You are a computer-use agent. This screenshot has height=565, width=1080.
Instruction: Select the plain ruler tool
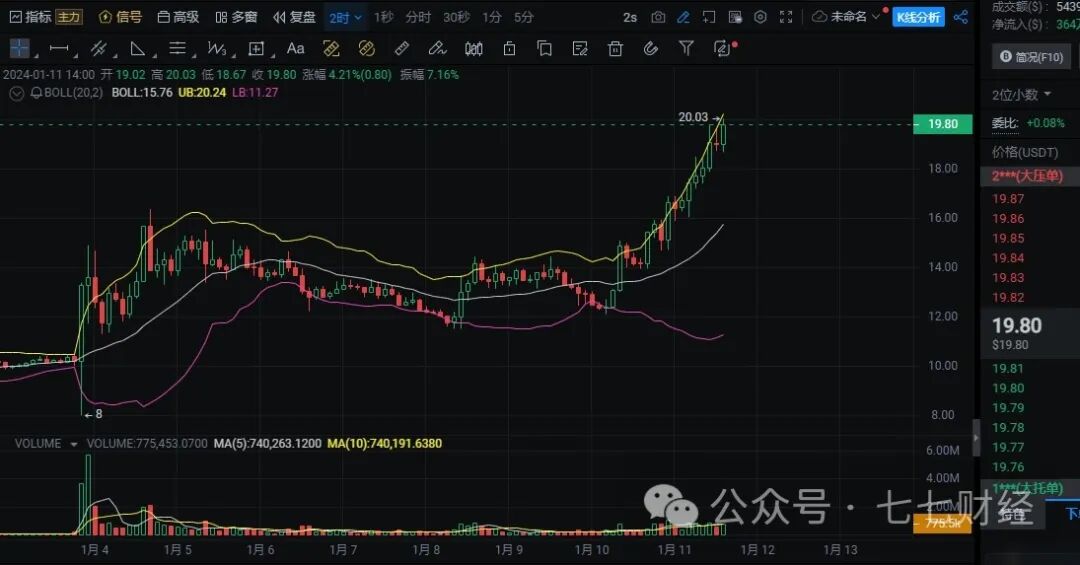(402, 48)
